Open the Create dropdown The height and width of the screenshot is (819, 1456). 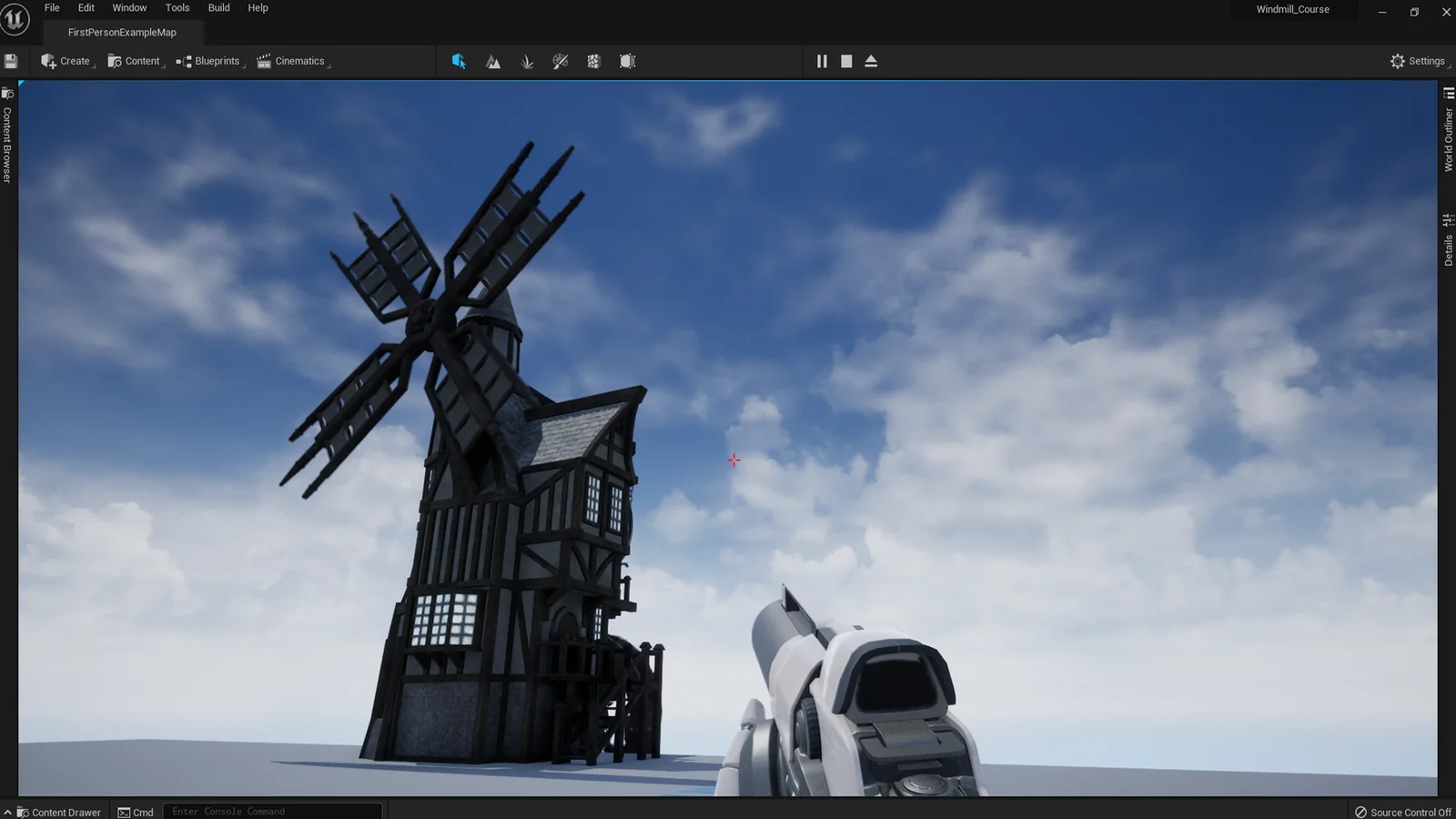pos(66,61)
